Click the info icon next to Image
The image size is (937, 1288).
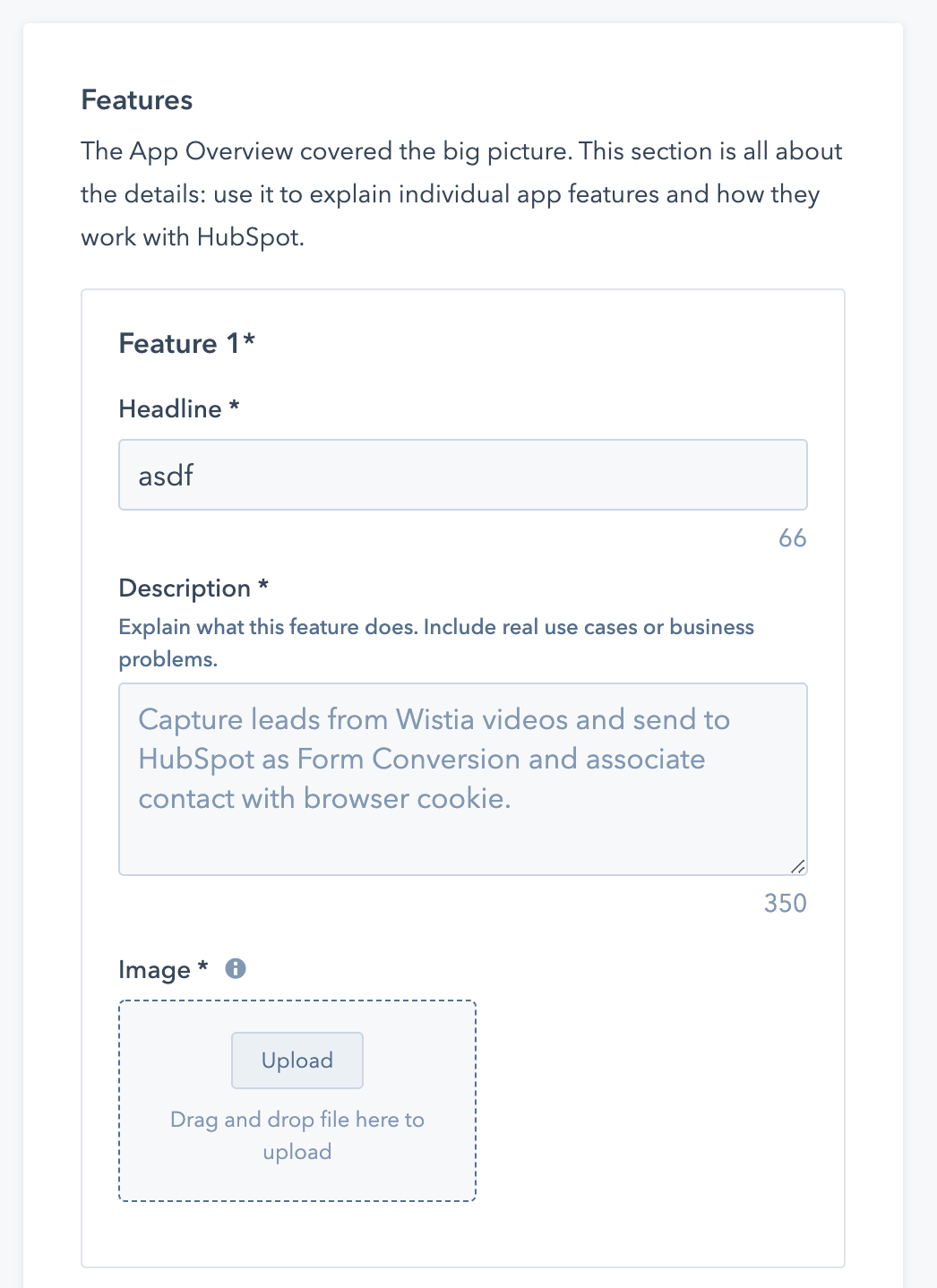click(236, 968)
